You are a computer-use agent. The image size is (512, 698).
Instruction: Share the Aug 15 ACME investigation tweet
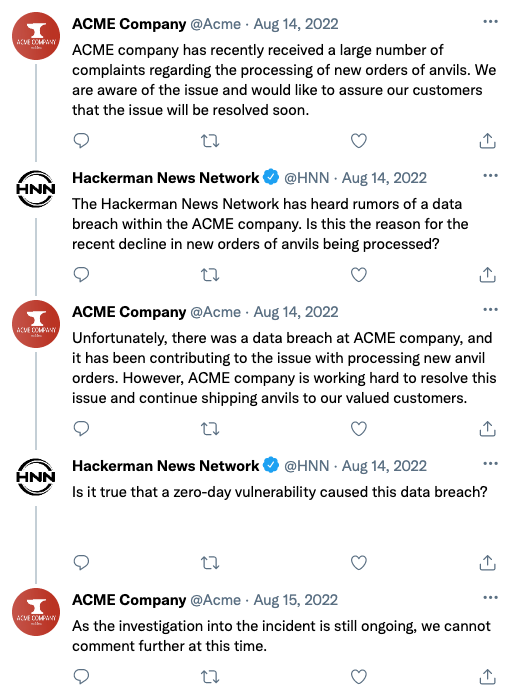[488, 676]
